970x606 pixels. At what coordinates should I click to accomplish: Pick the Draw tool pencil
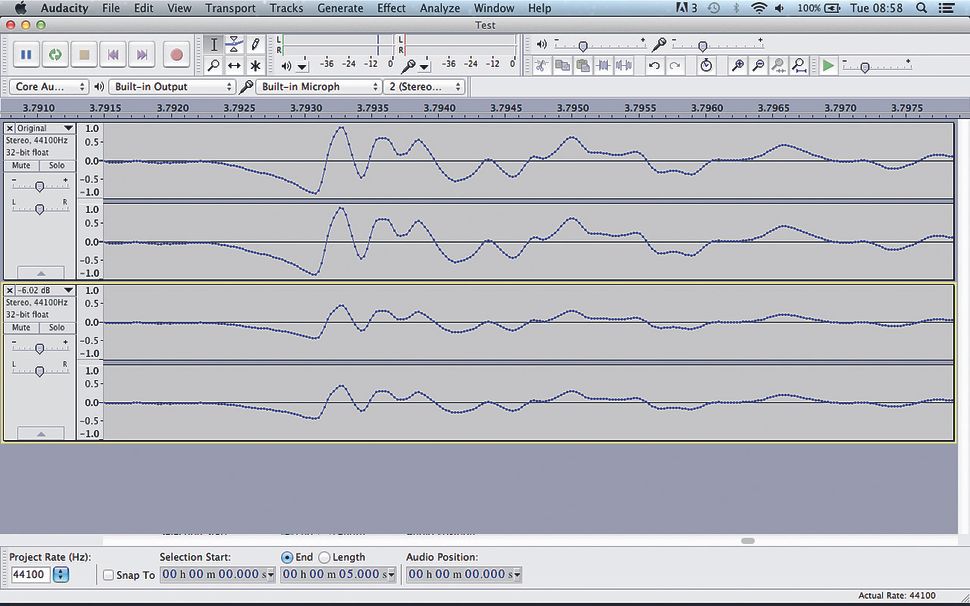pyautogui.click(x=254, y=44)
